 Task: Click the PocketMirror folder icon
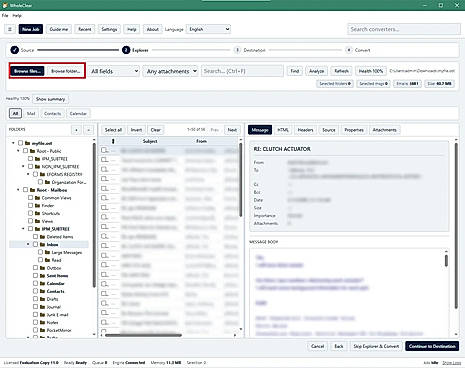(x=43, y=330)
